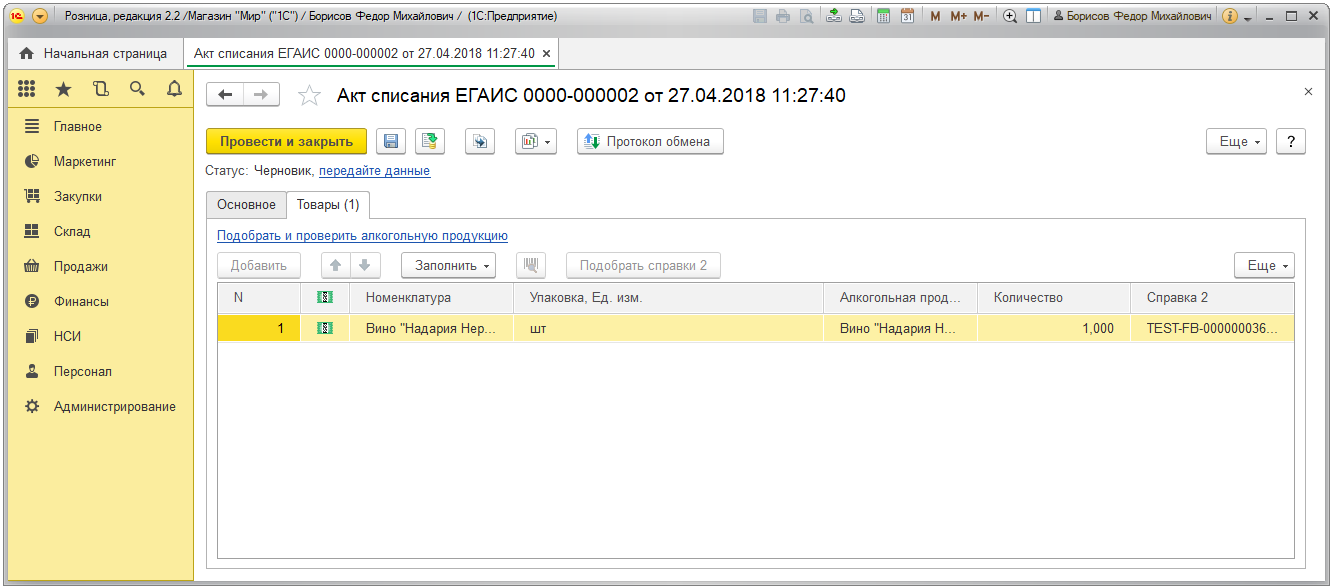1332x587 pixels.
Task: Click Провести и закрыть button
Action: 286,142
